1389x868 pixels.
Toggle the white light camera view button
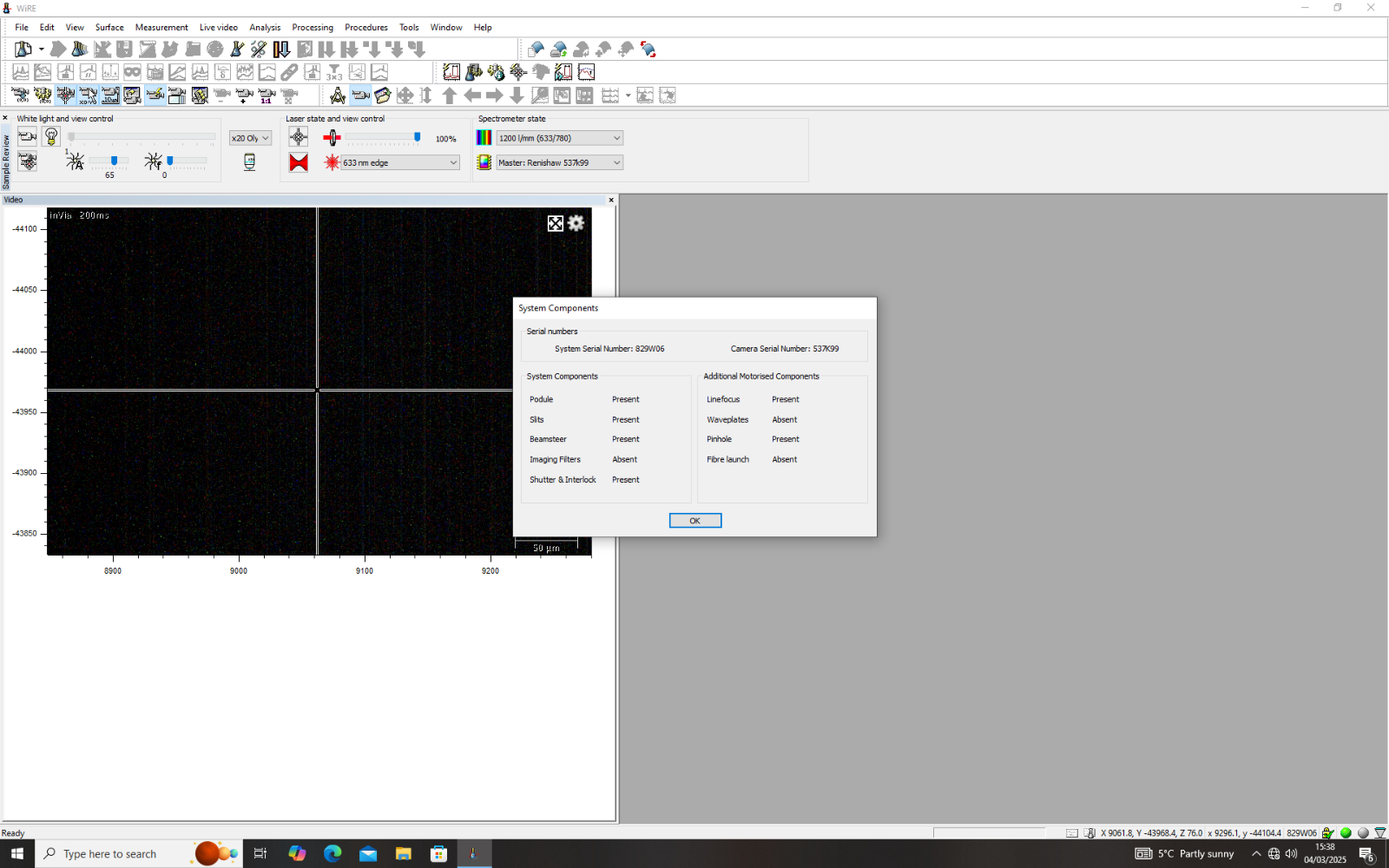pos(28,137)
